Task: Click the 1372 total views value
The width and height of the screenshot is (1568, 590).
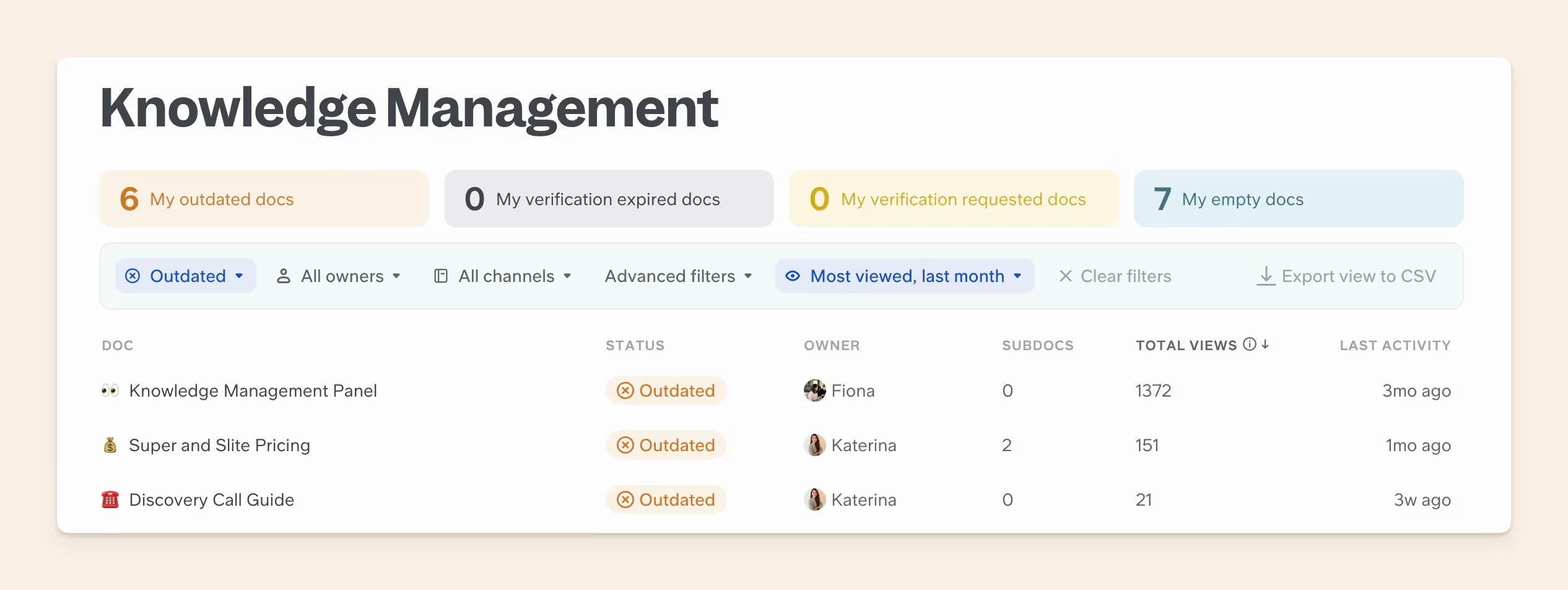Action: [x=1153, y=390]
